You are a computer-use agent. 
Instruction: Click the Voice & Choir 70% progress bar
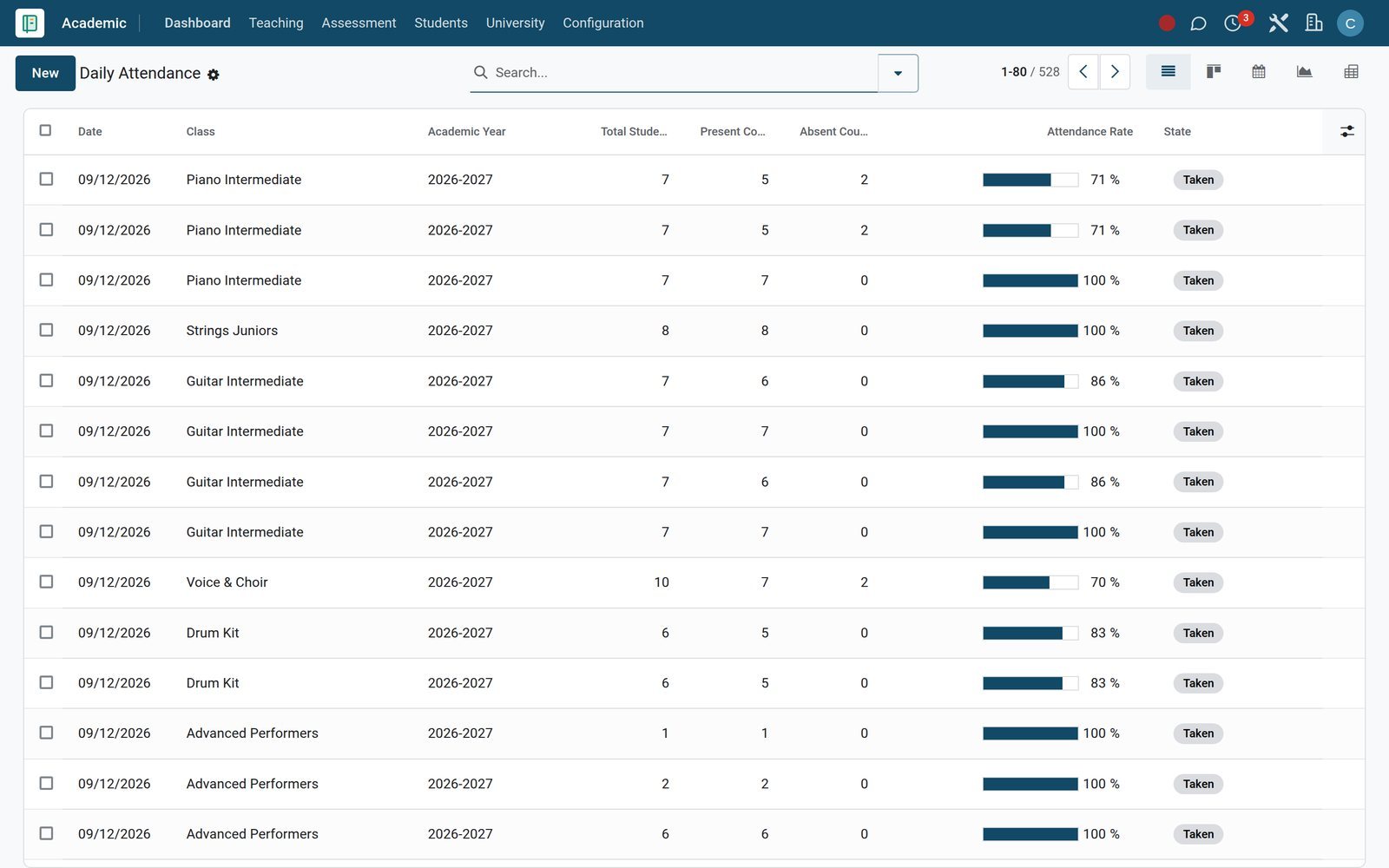(1030, 582)
